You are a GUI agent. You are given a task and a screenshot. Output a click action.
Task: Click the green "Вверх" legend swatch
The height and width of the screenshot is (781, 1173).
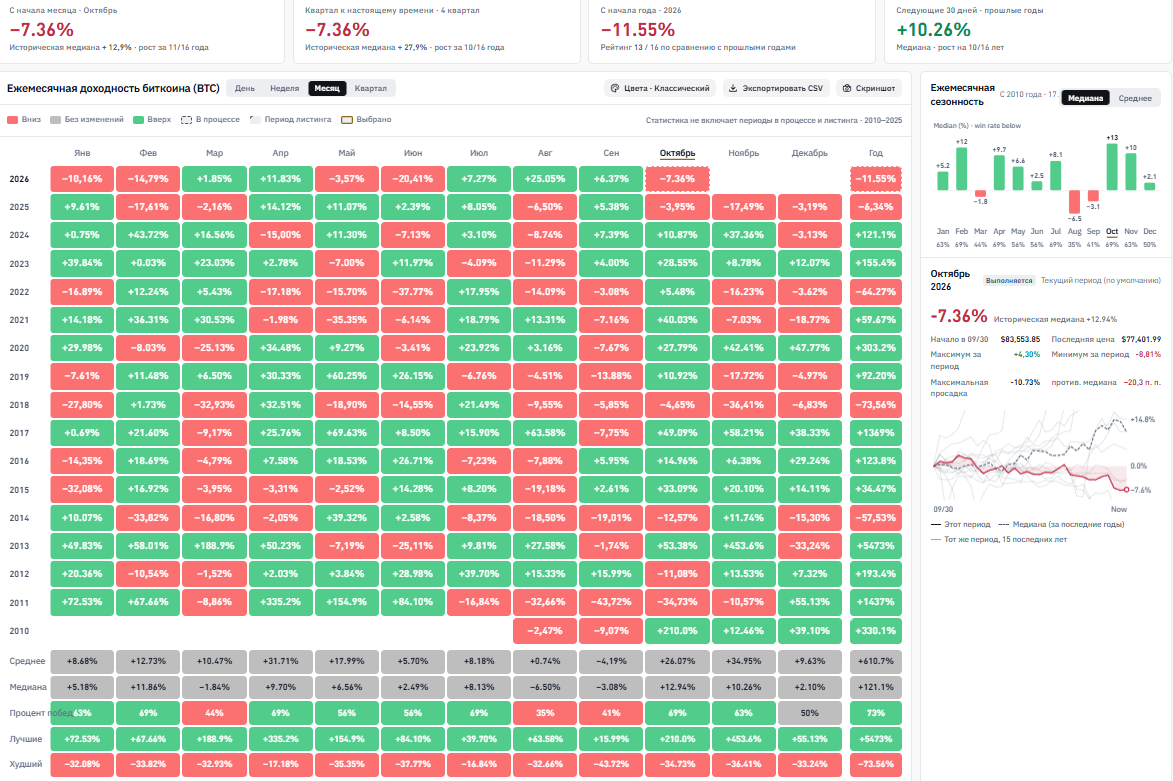click(138, 120)
